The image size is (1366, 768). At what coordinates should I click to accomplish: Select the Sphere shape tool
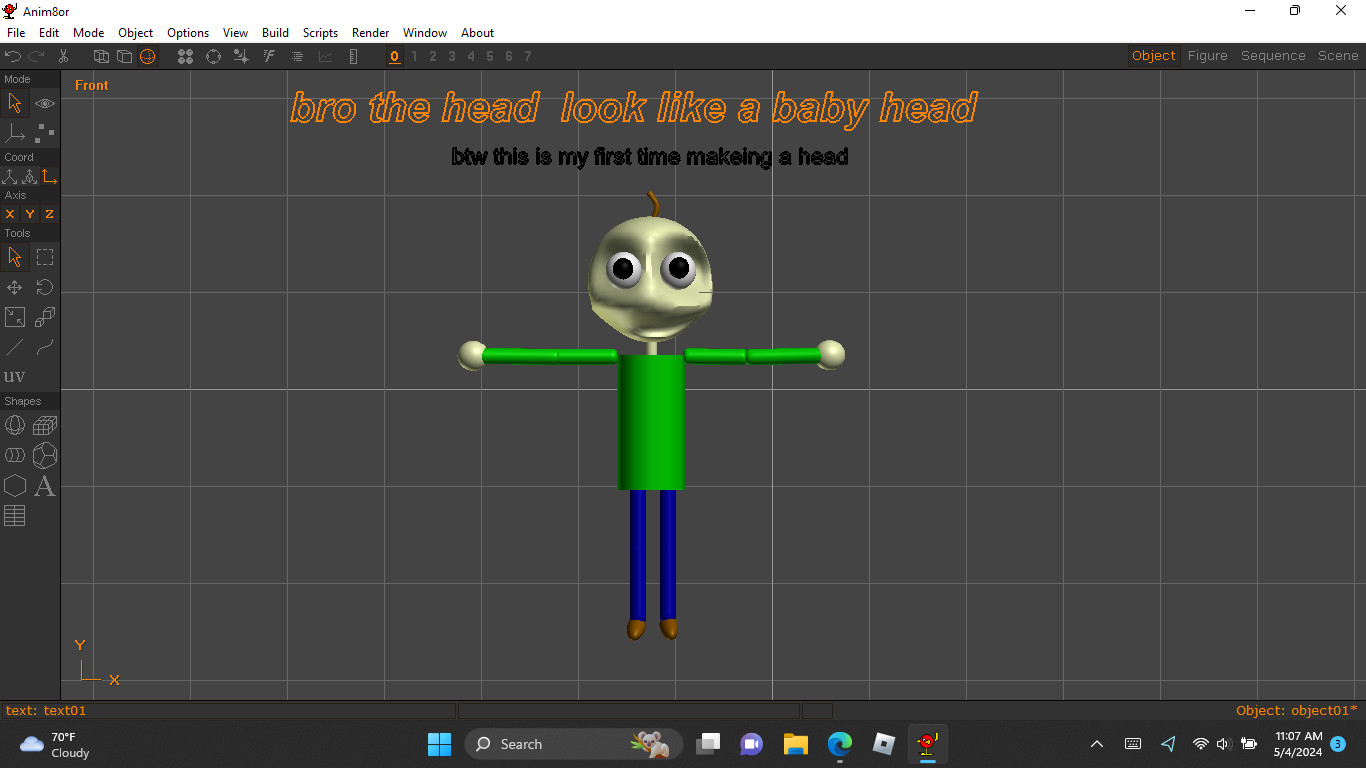coord(15,424)
